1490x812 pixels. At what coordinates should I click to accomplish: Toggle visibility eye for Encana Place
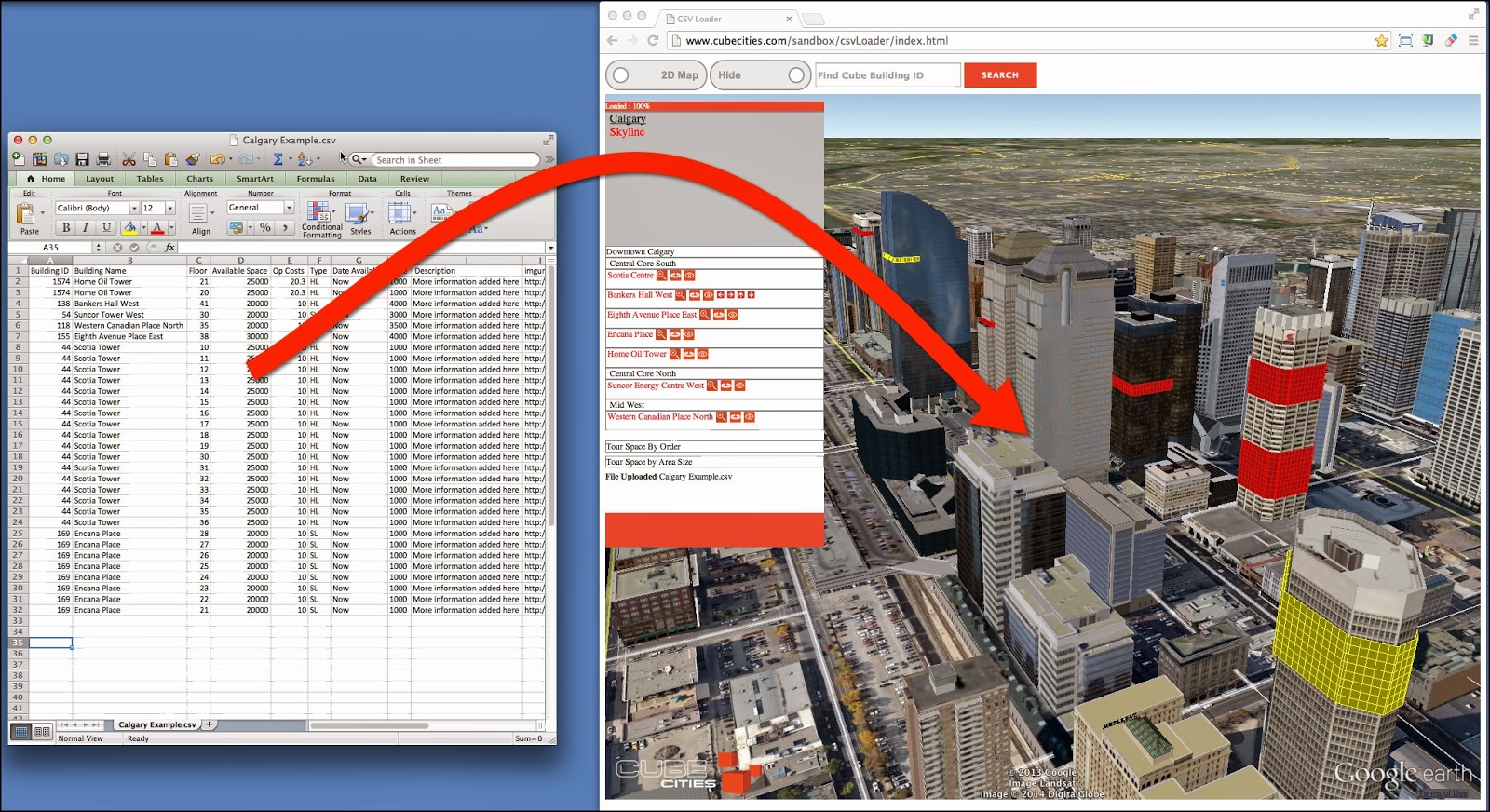[689, 334]
